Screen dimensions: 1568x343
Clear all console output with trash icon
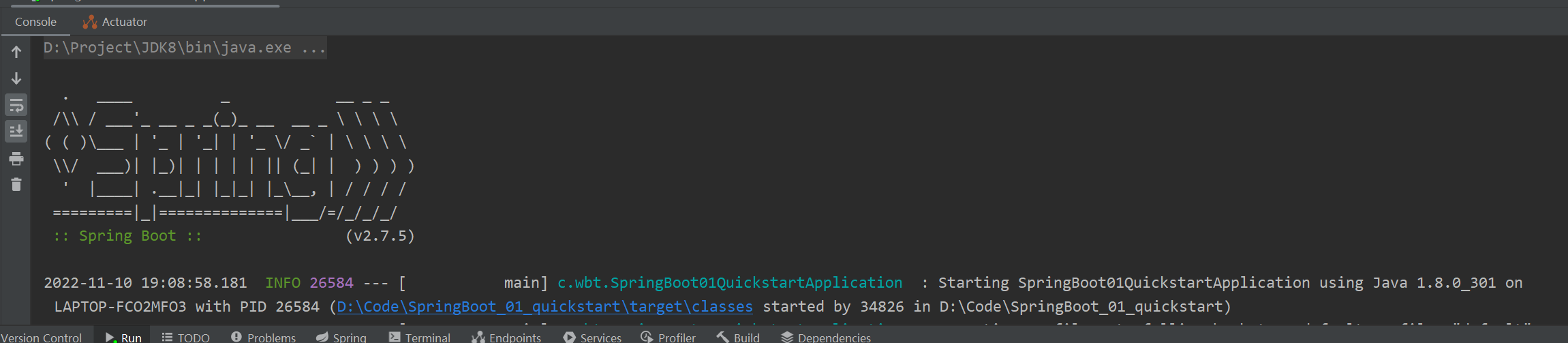point(16,185)
